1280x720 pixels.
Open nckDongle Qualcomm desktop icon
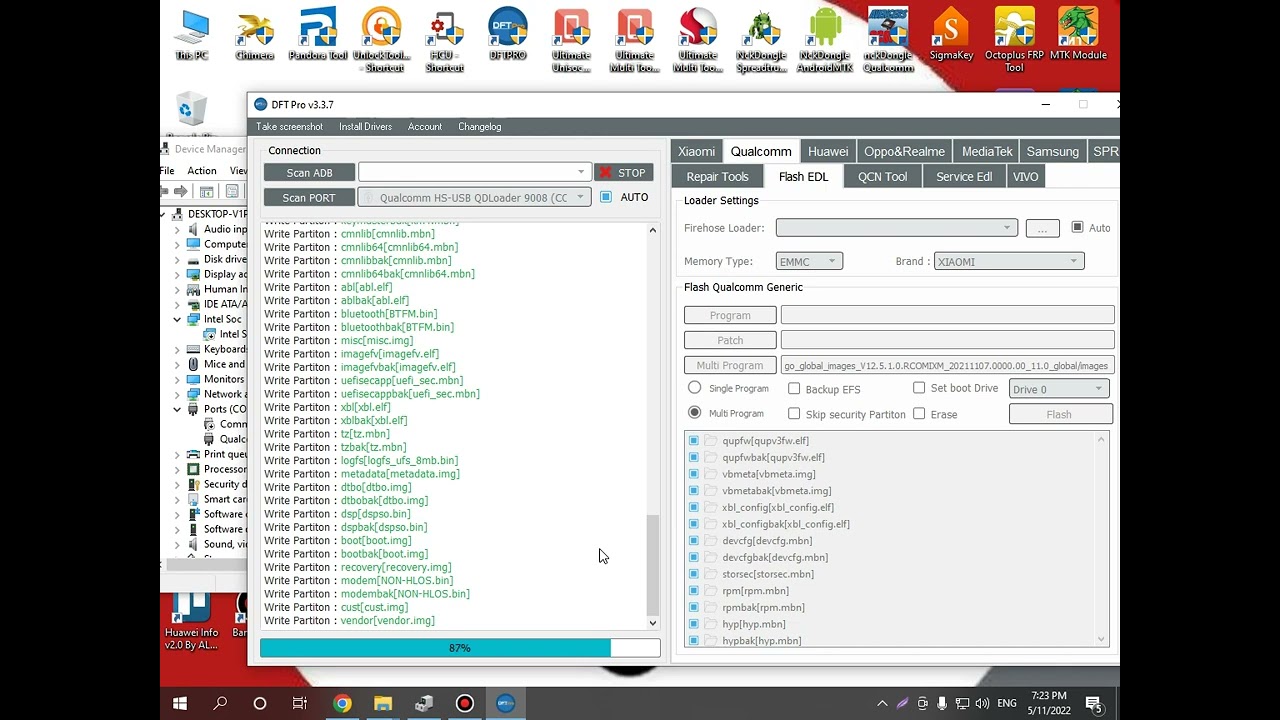coord(887,40)
